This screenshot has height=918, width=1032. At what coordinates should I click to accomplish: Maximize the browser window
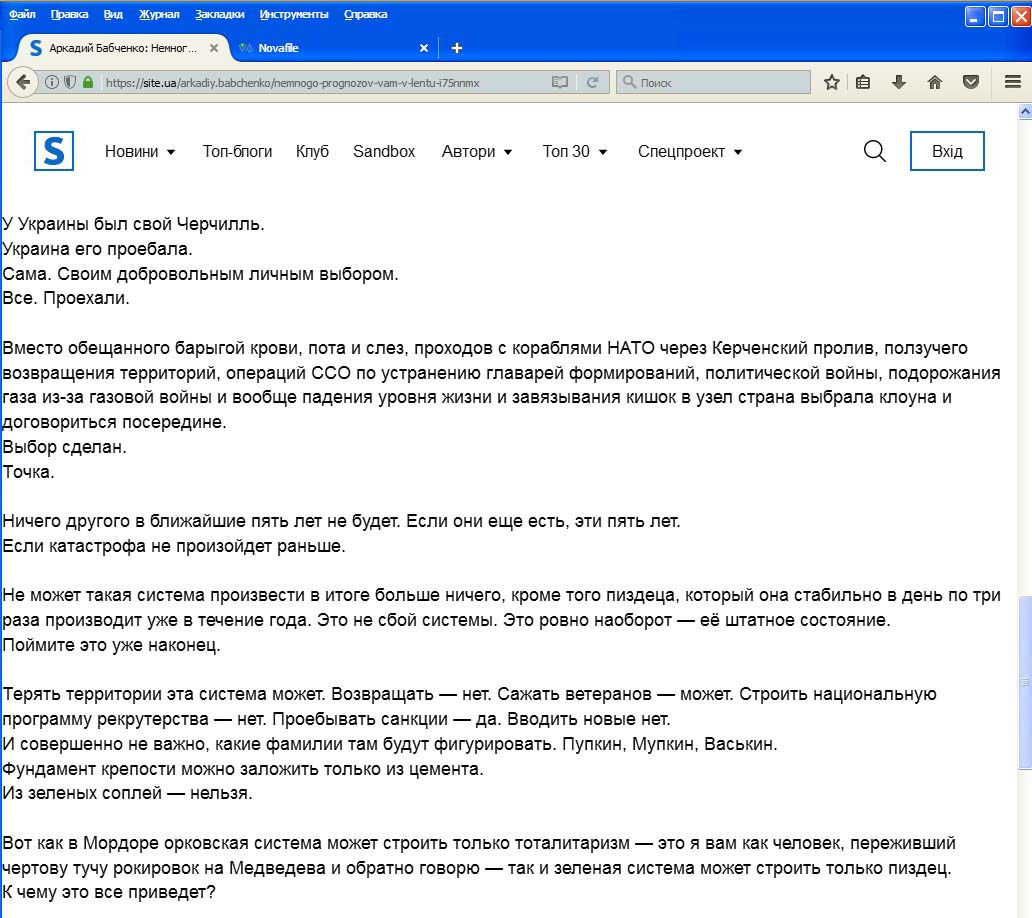coord(998,16)
